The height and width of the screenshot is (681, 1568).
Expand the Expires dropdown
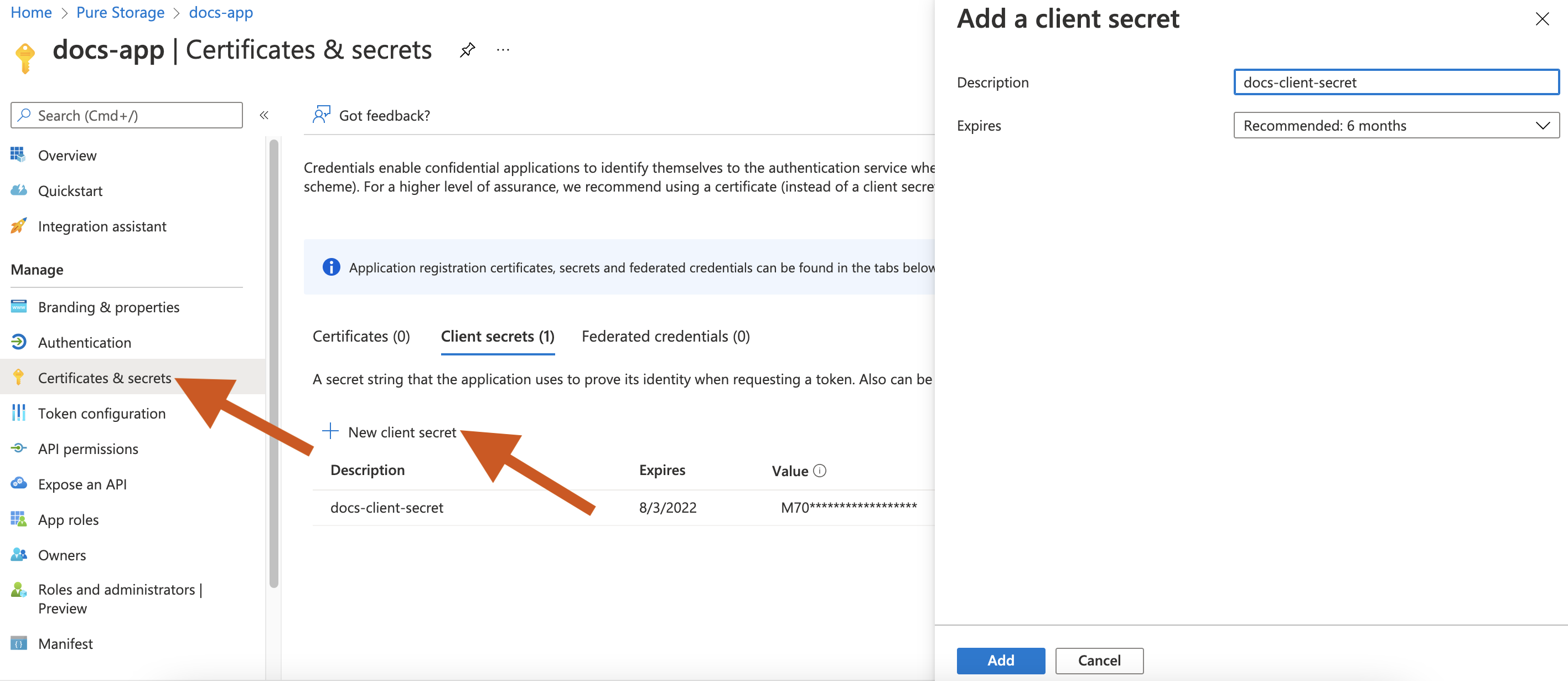click(x=1396, y=126)
